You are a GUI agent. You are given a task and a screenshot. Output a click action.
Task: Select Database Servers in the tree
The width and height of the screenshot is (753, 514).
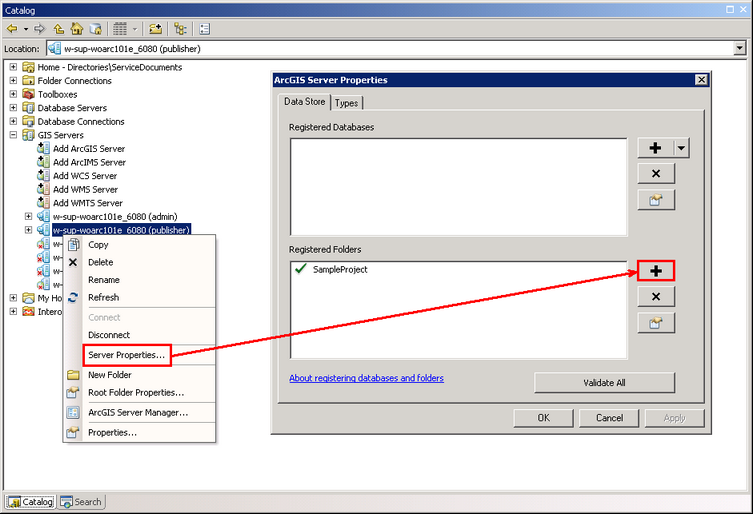pyautogui.click(x=72, y=108)
